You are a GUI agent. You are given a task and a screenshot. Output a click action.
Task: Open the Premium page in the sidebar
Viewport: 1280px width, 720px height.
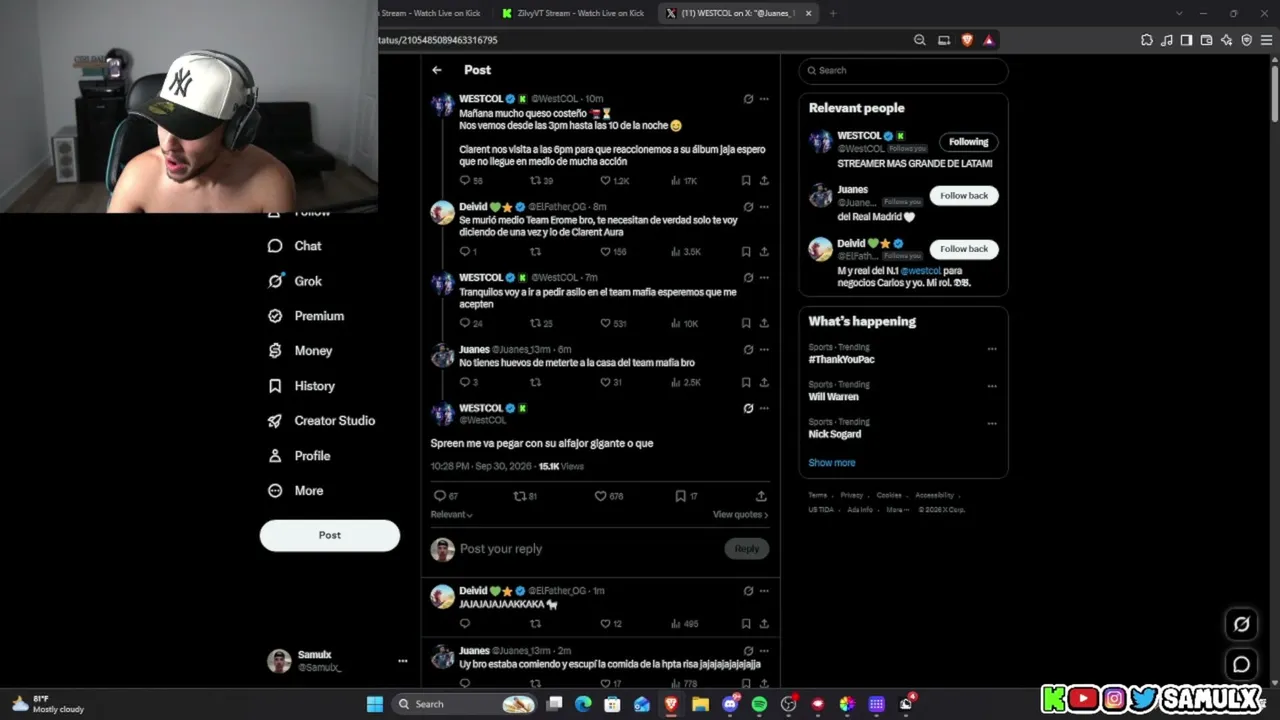coord(306,316)
